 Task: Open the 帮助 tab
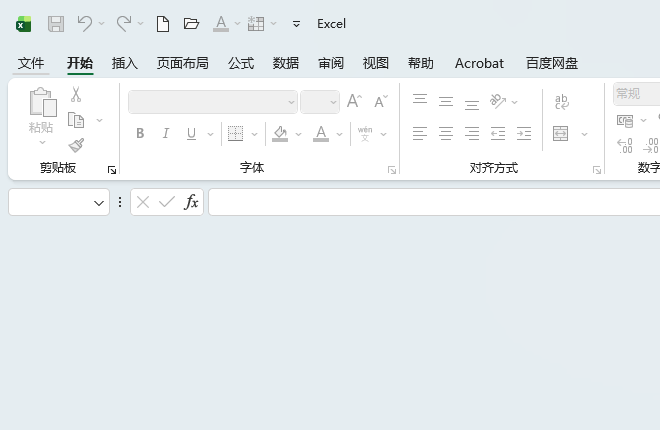tap(420, 63)
